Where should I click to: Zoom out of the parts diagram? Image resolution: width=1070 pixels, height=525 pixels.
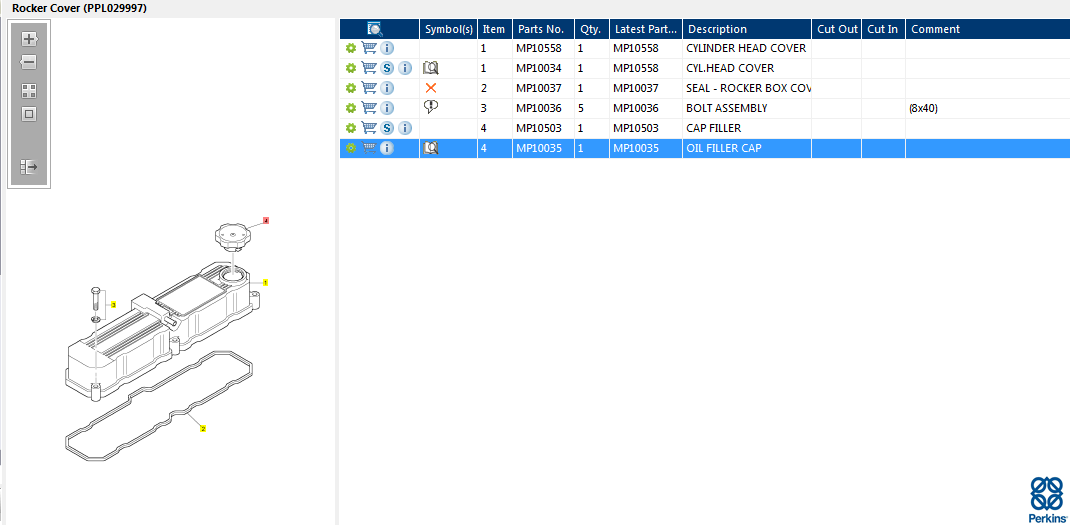point(29,63)
